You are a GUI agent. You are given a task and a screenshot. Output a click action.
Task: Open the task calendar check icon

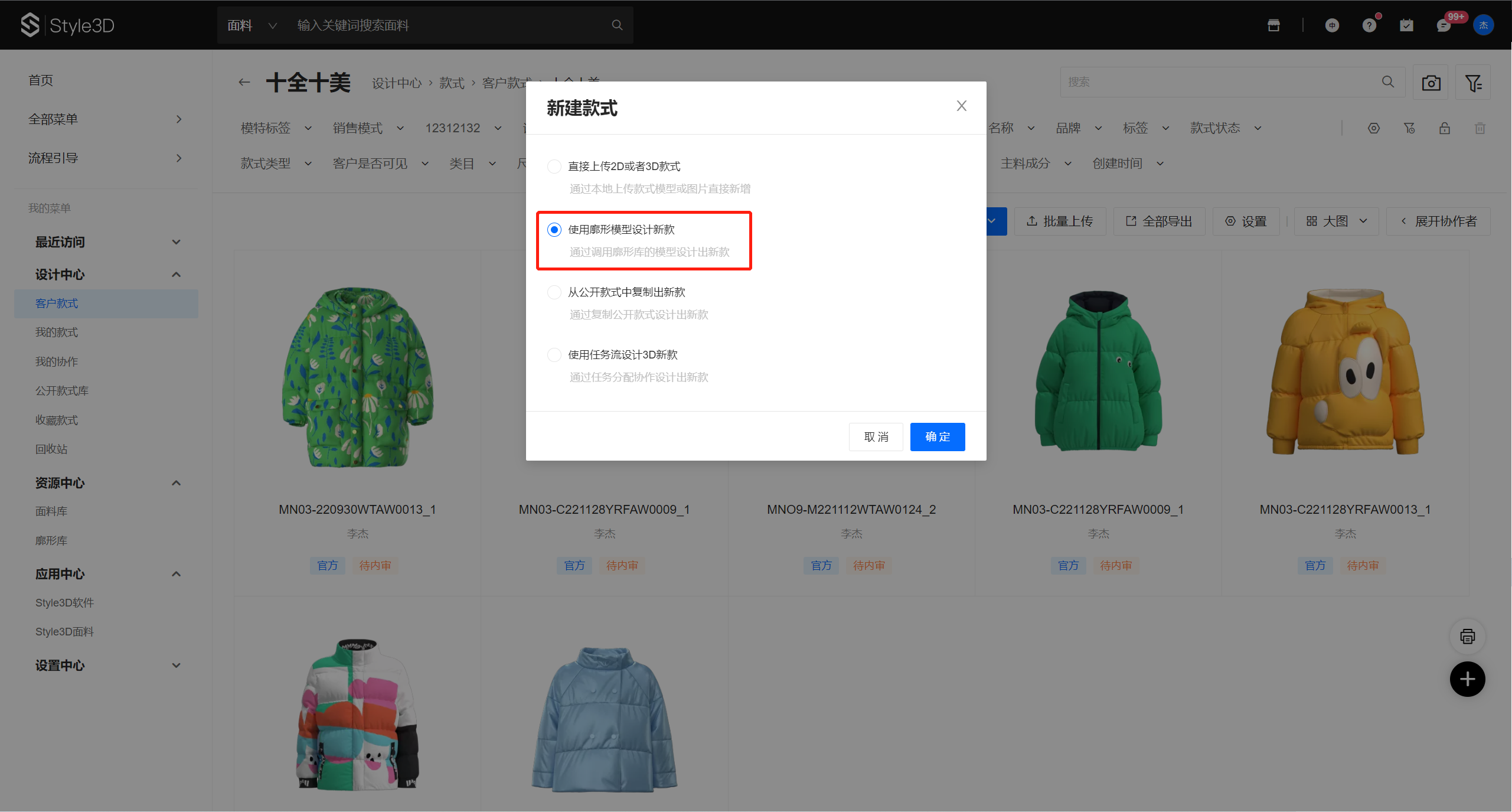[1406, 25]
